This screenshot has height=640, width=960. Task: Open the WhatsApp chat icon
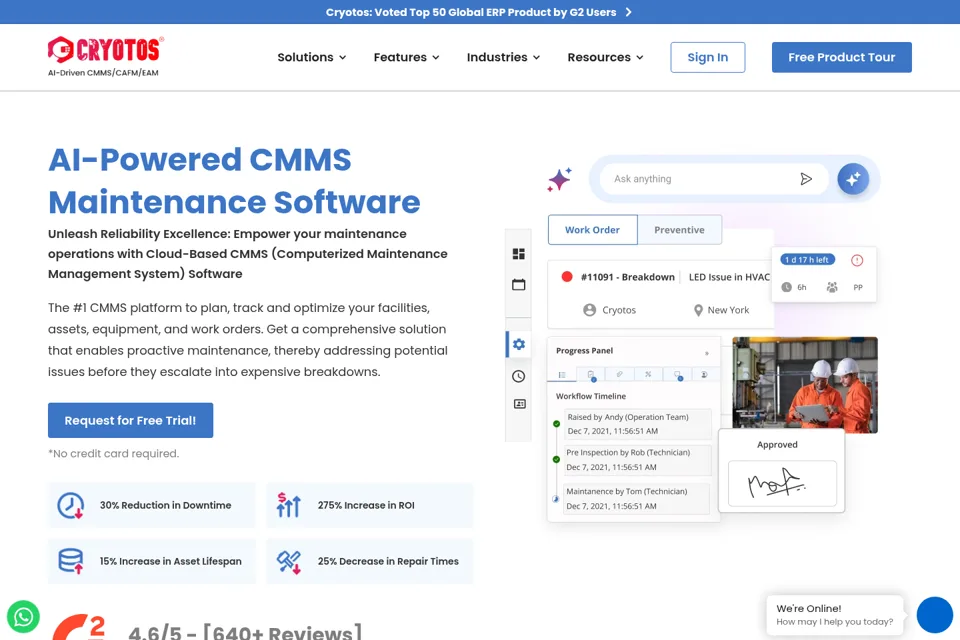[23, 616]
